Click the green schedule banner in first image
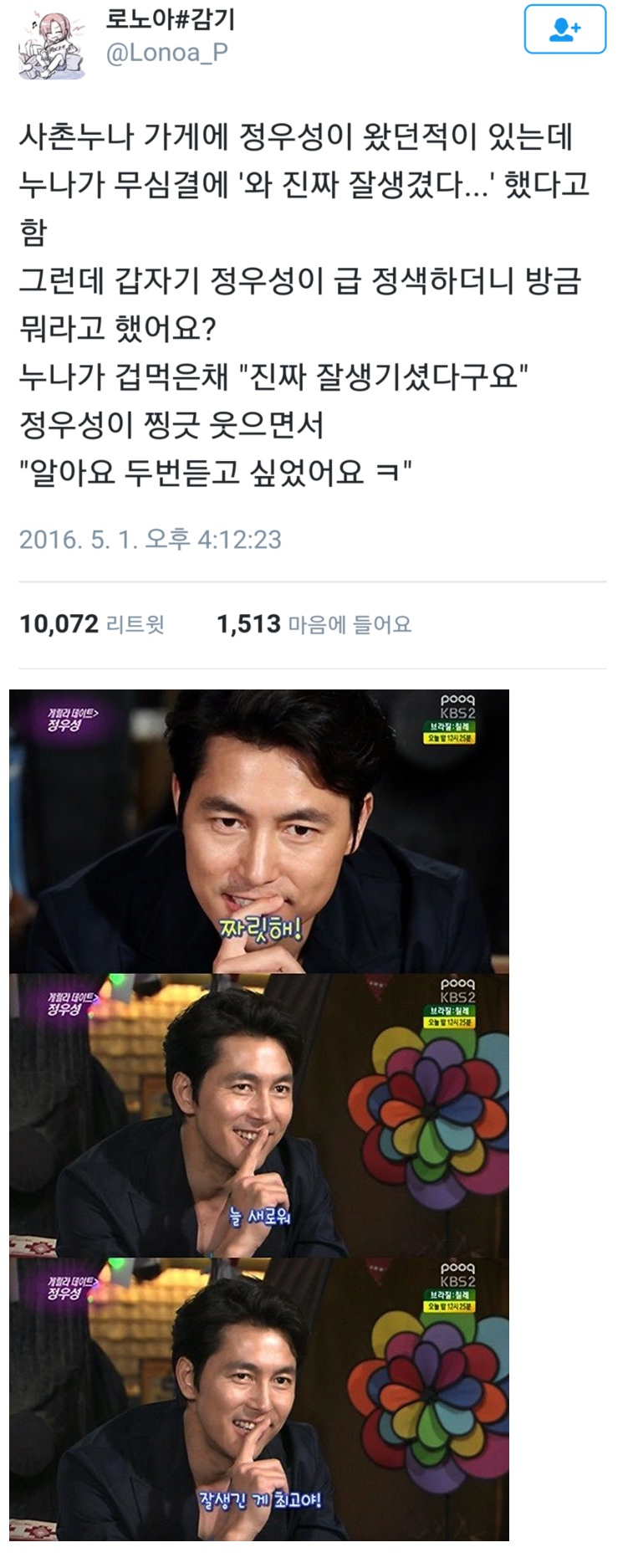This screenshot has width=633, height=1568. point(449,731)
